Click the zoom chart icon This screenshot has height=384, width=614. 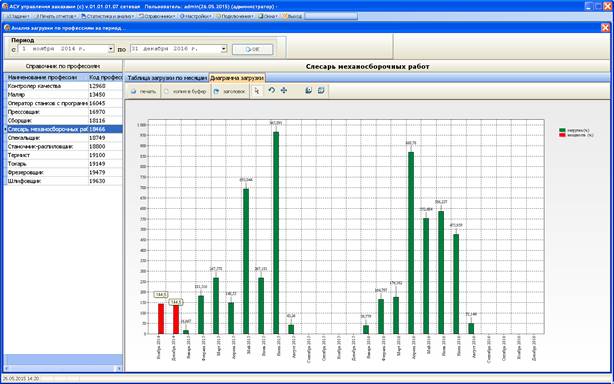(x=309, y=91)
